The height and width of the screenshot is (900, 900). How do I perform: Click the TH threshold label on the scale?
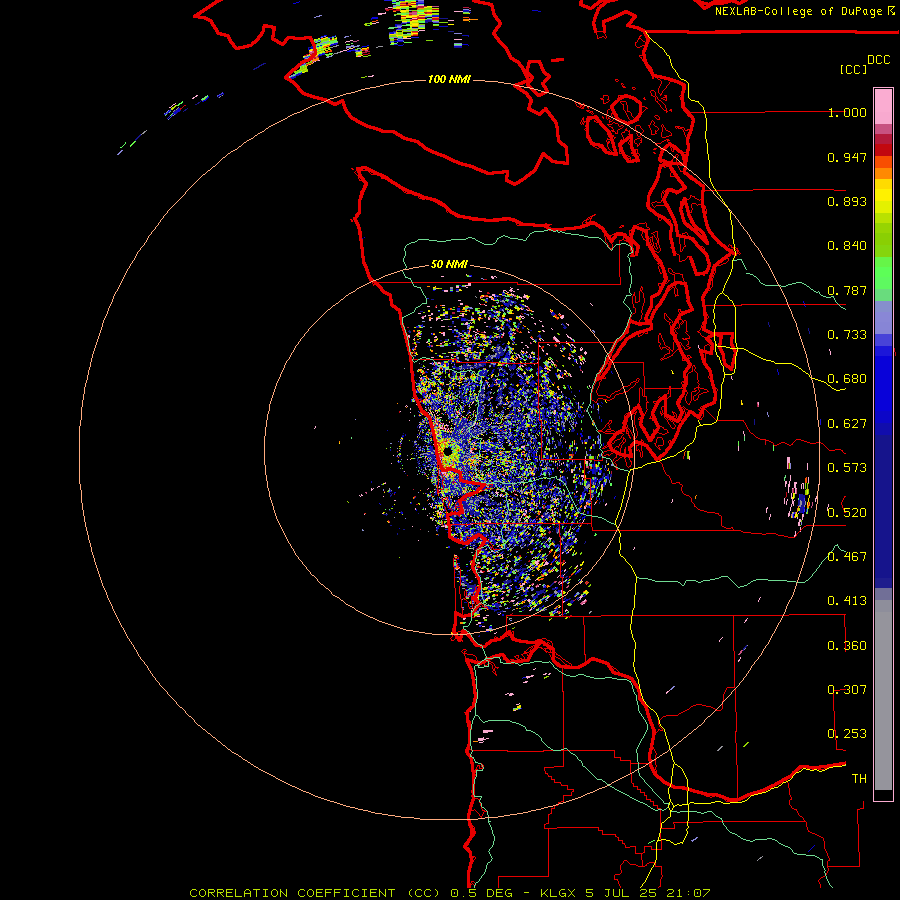859,779
